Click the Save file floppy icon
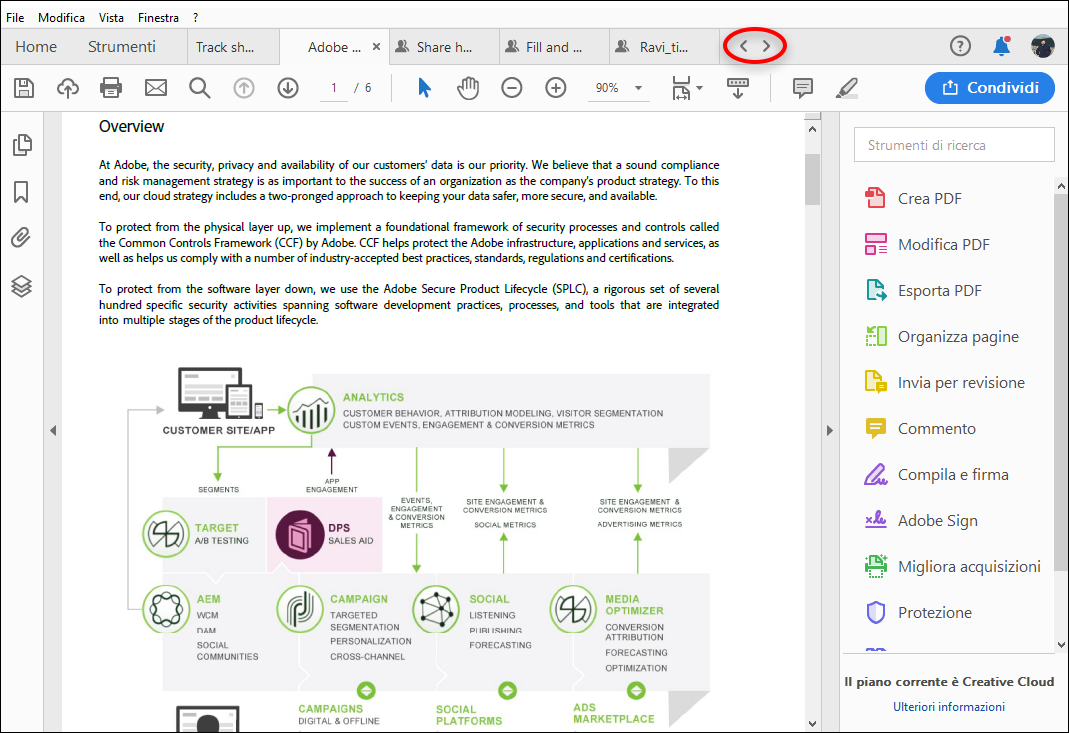Screen dimensions: 1069x733 click(24, 88)
